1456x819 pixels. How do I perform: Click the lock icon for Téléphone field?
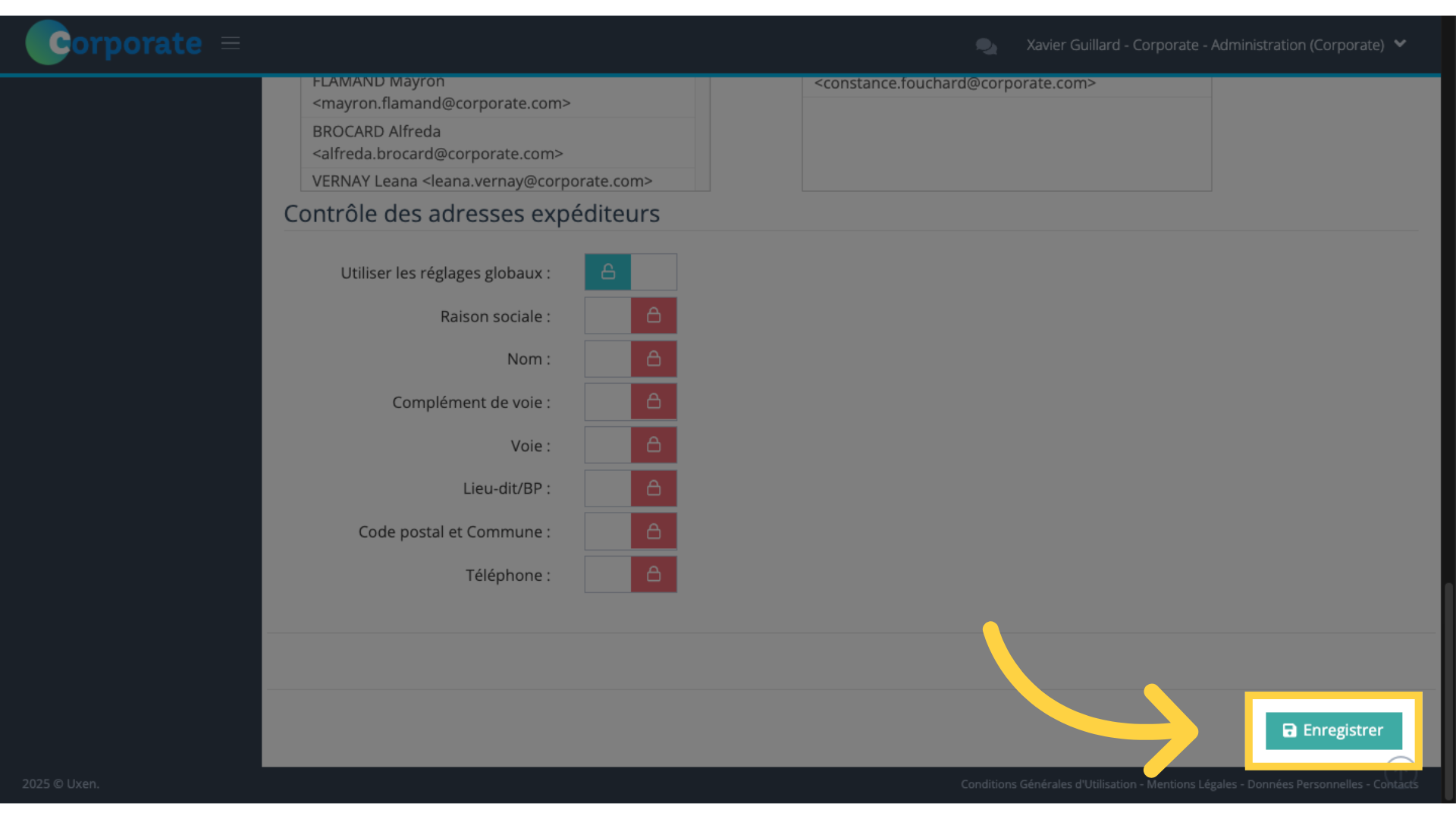coord(654,575)
